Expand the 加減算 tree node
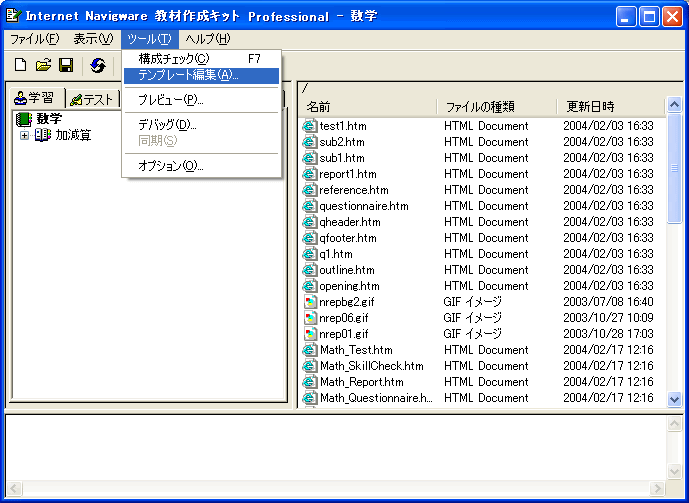Screen dimensions: 689x503 tap(24, 135)
